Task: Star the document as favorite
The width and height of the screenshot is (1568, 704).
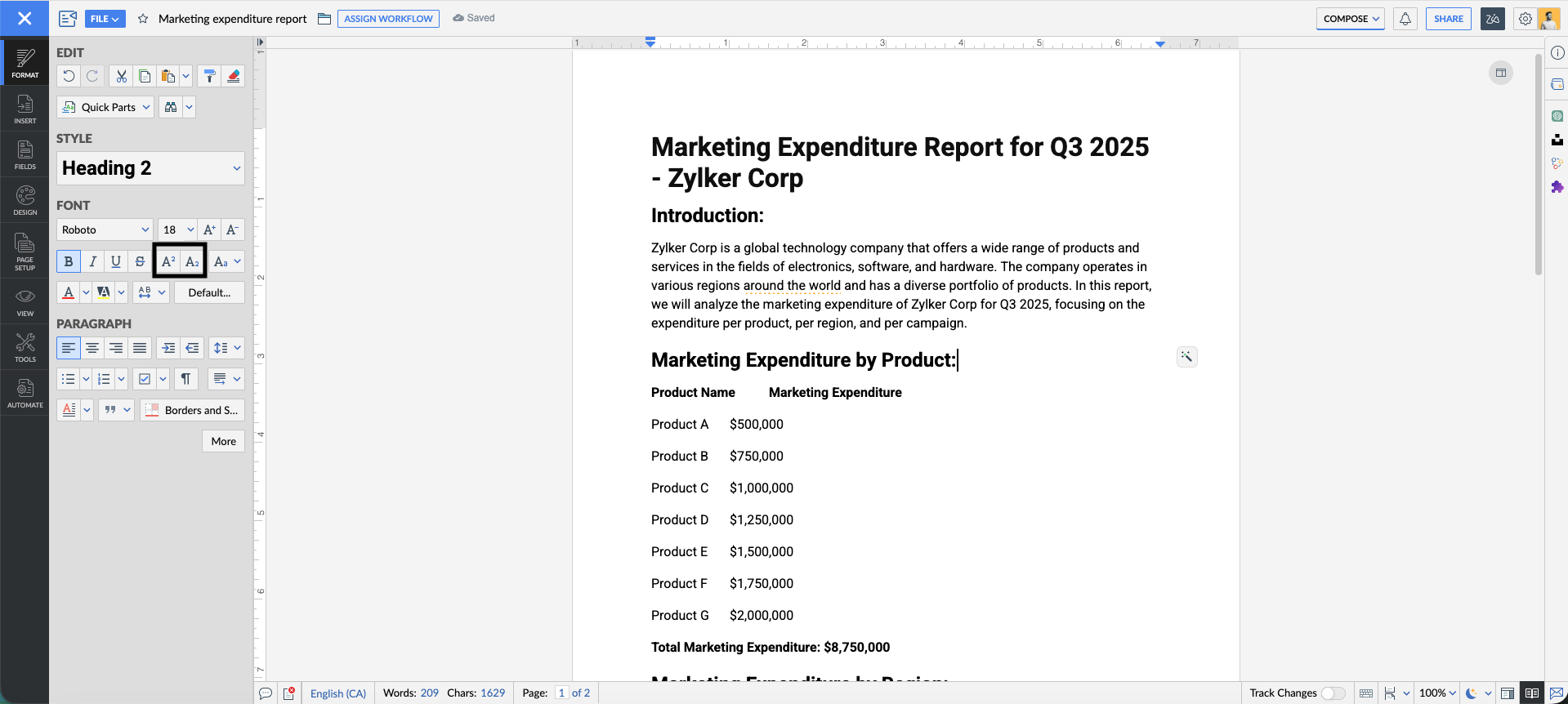Action: click(143, 19)
